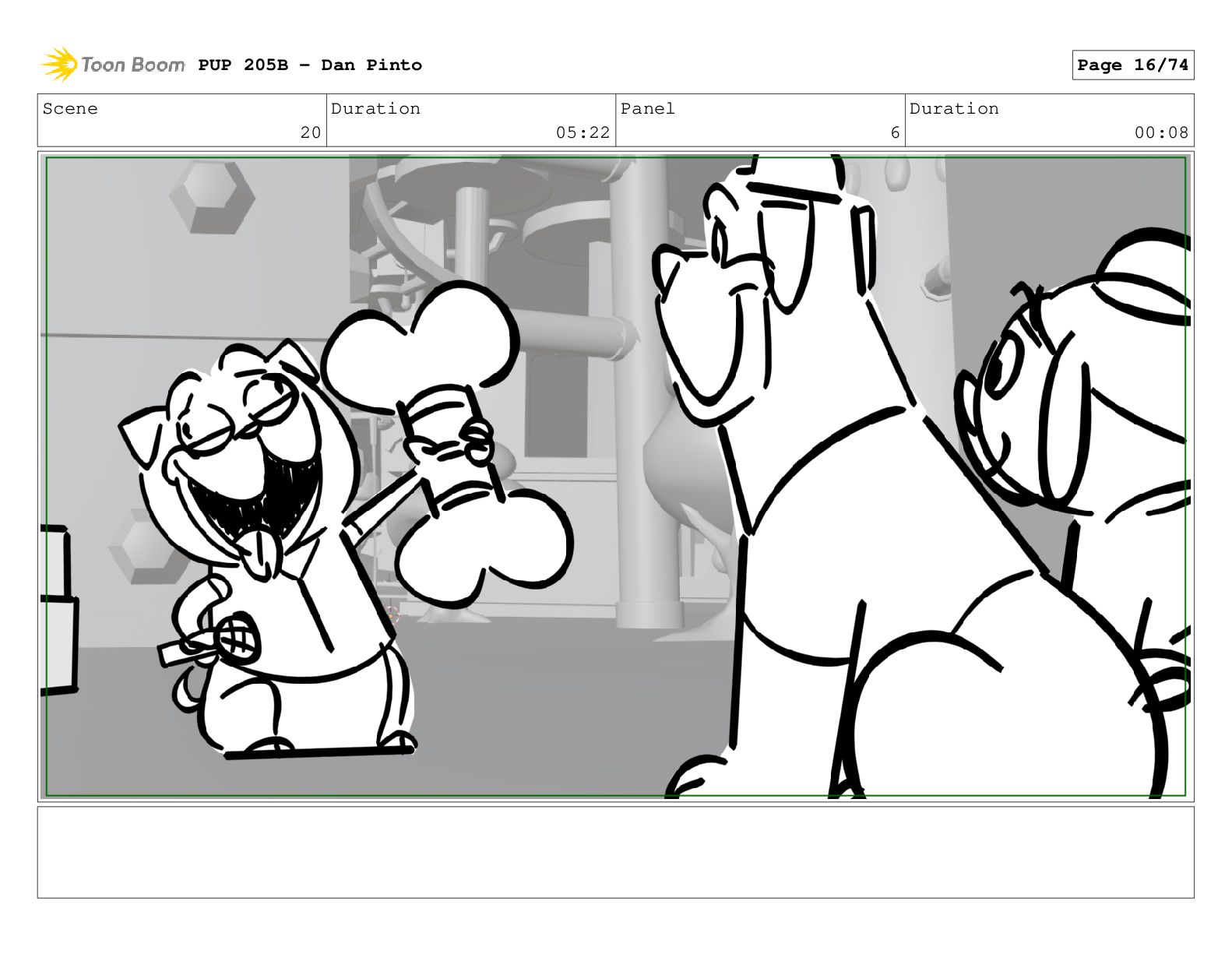
Task: Click the 'Scene' header label
Action: coord(71,109)
